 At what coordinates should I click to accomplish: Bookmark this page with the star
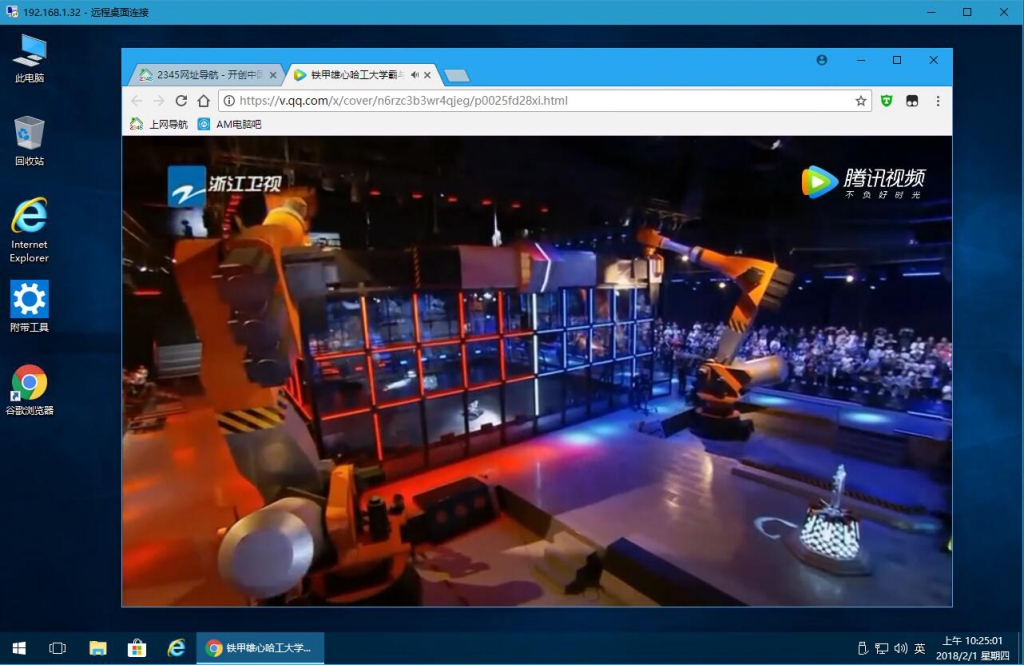click(861, 101)
